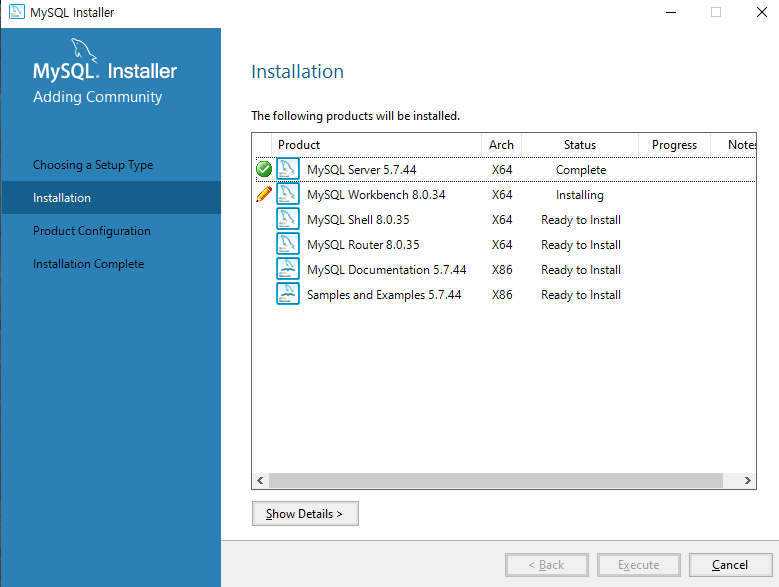779x587 pixels.
Task: Select the MySQL Workbench 8.0.34 row text
Action: [376, 195]
